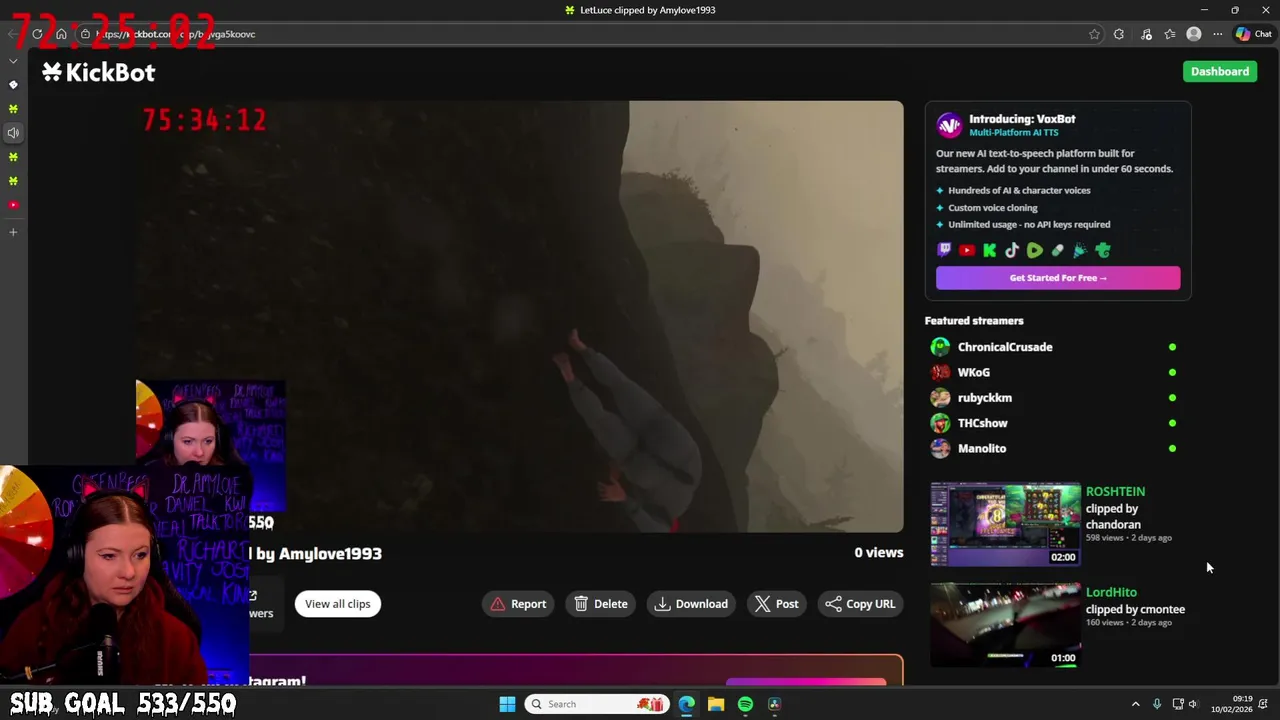This screenshot has width=1280, height=720.
Task: Show hidden system tray icons
Action: (x=1135, y=704)
